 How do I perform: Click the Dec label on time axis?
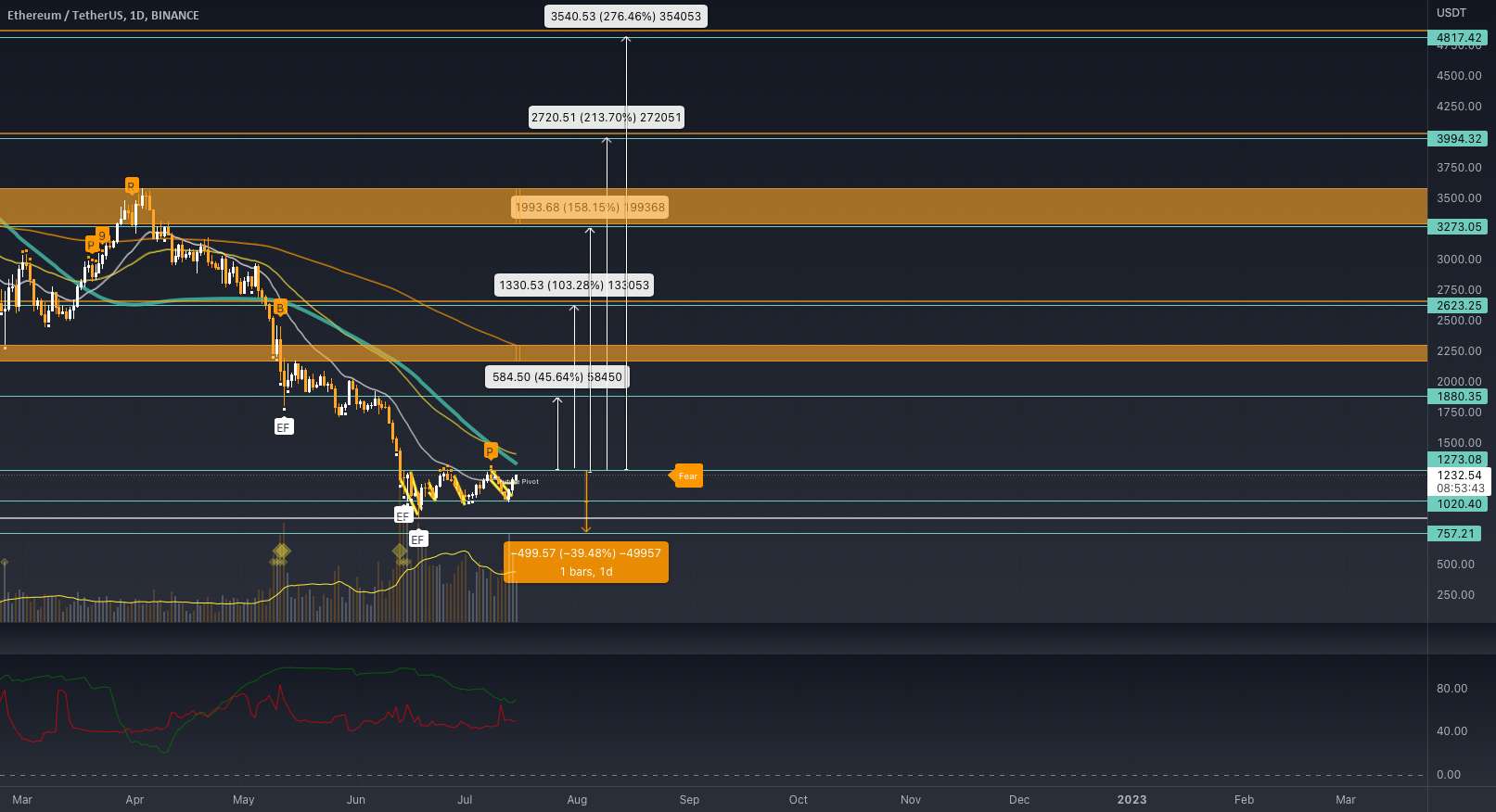point(1019,799)
